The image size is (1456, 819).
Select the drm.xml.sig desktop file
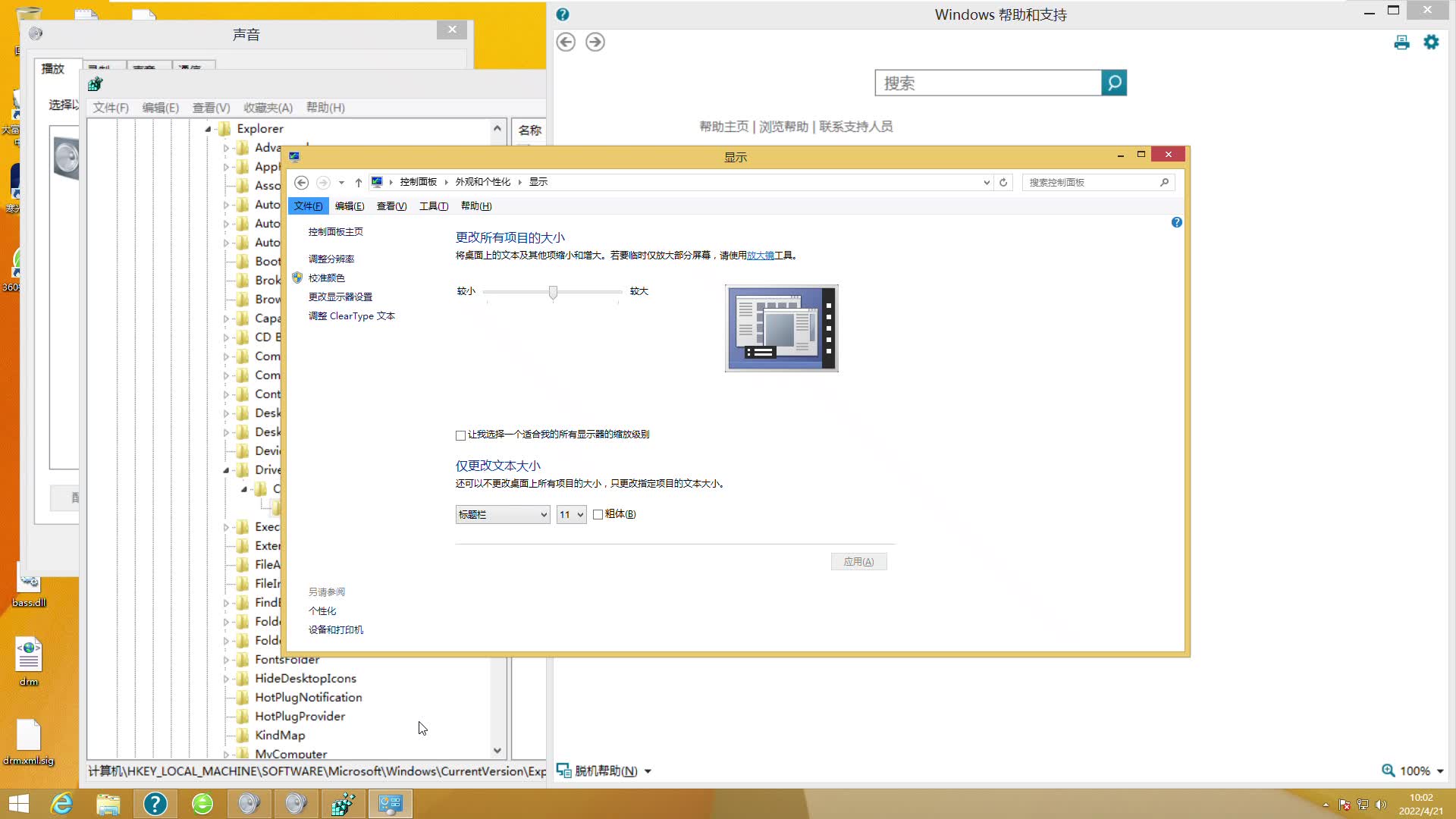click(x=29, y=743)
